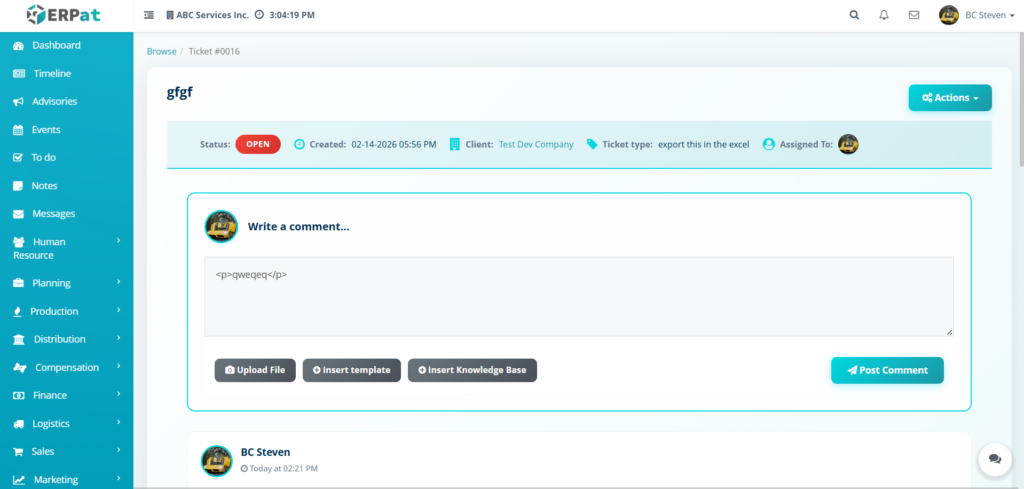Go to Dashboard in the sidebar
This screenshot has height=489, width=1024.
coord(56,45)
